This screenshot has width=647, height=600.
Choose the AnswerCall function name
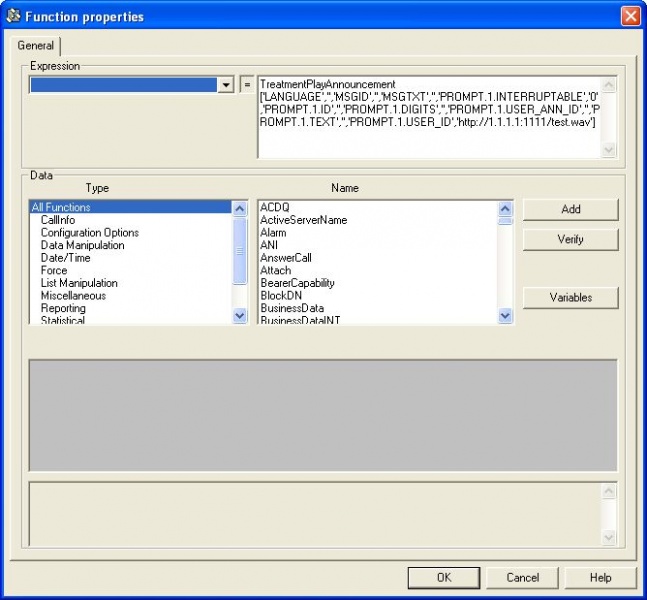click(x=285, y=258)
